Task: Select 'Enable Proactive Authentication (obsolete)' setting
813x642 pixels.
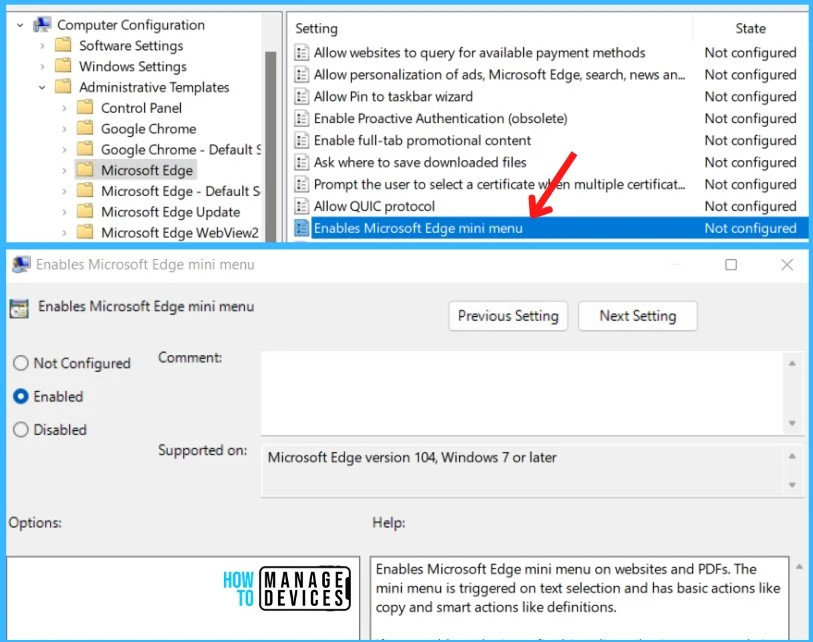Action: pyautogui.click(x=440, y=119)
